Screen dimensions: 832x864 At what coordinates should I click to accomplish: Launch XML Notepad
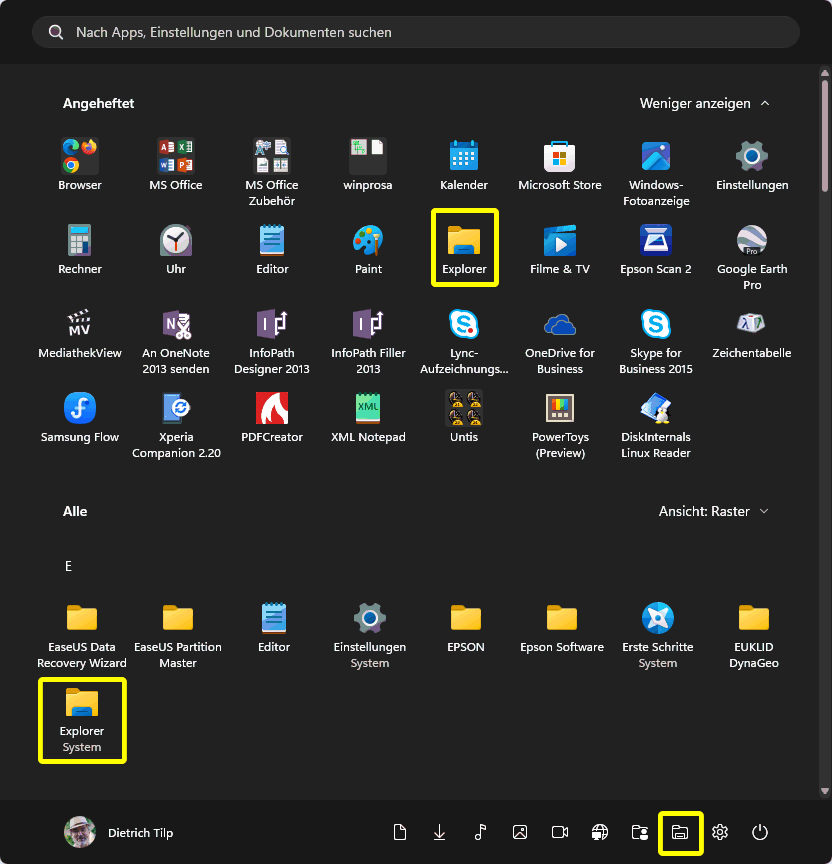tap(368, 417)
